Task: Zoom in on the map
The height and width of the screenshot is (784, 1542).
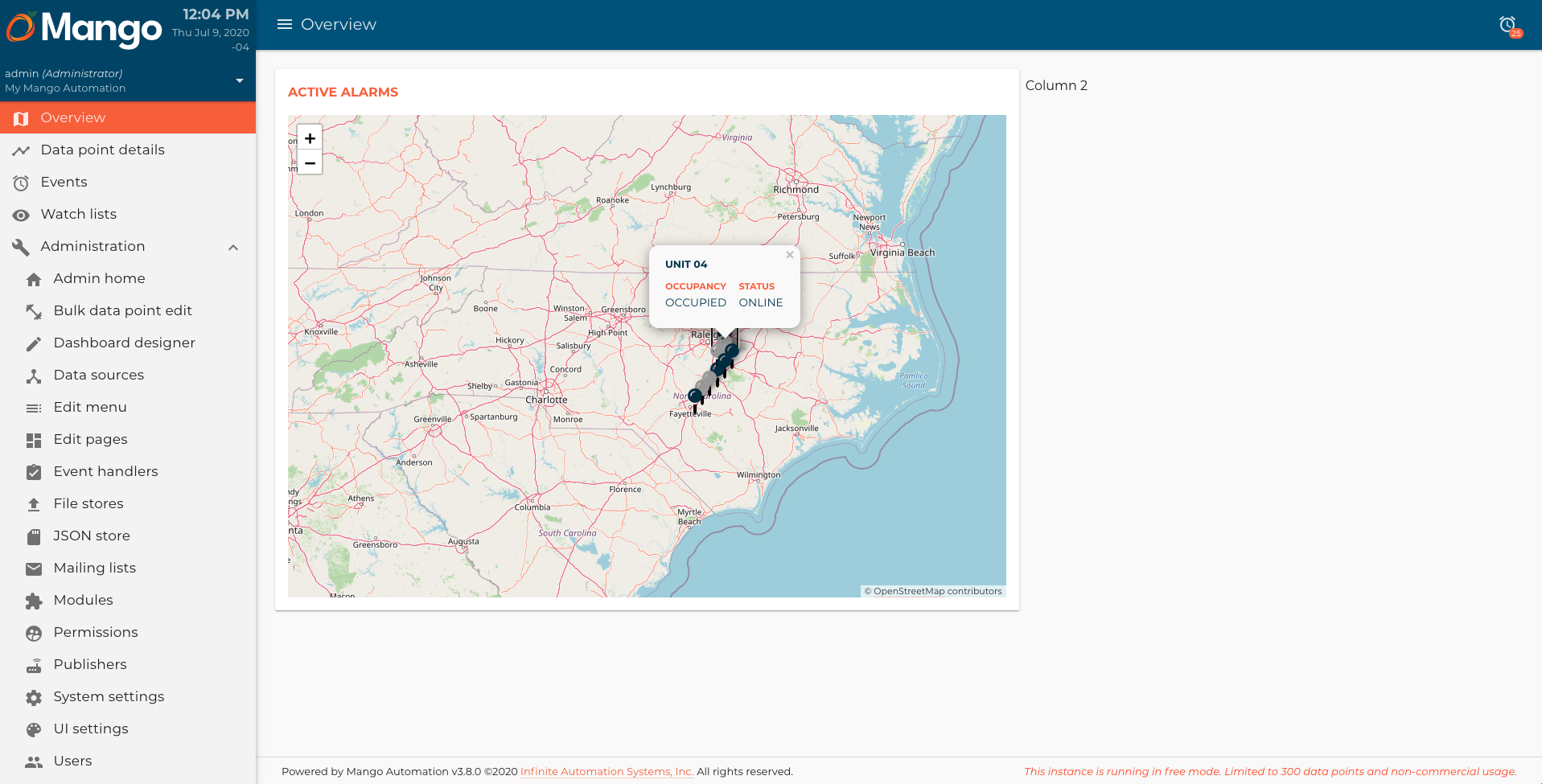Action: [x=310, y=138]
